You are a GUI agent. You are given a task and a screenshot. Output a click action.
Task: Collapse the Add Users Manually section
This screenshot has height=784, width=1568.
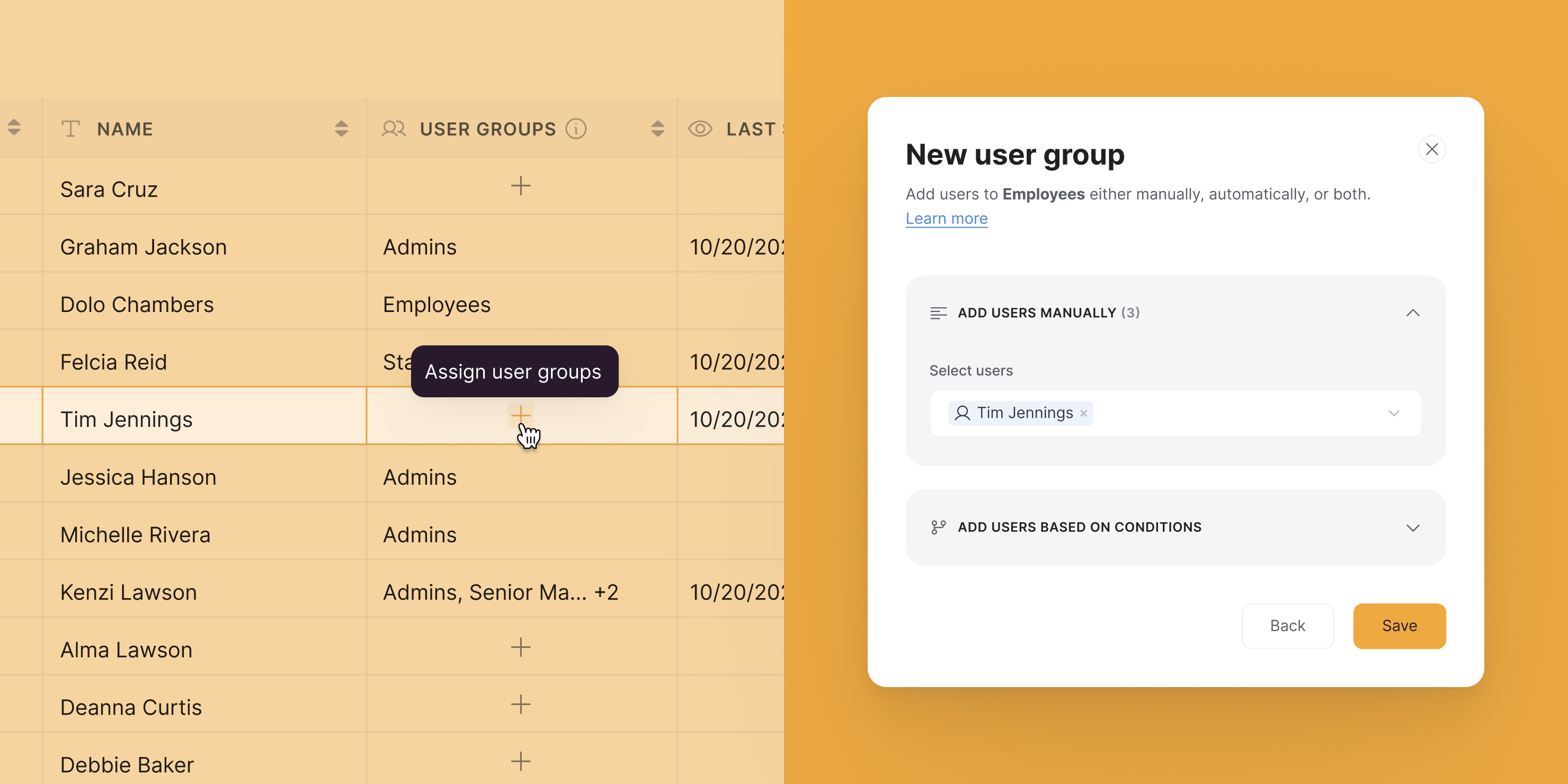coord(1413,313)
